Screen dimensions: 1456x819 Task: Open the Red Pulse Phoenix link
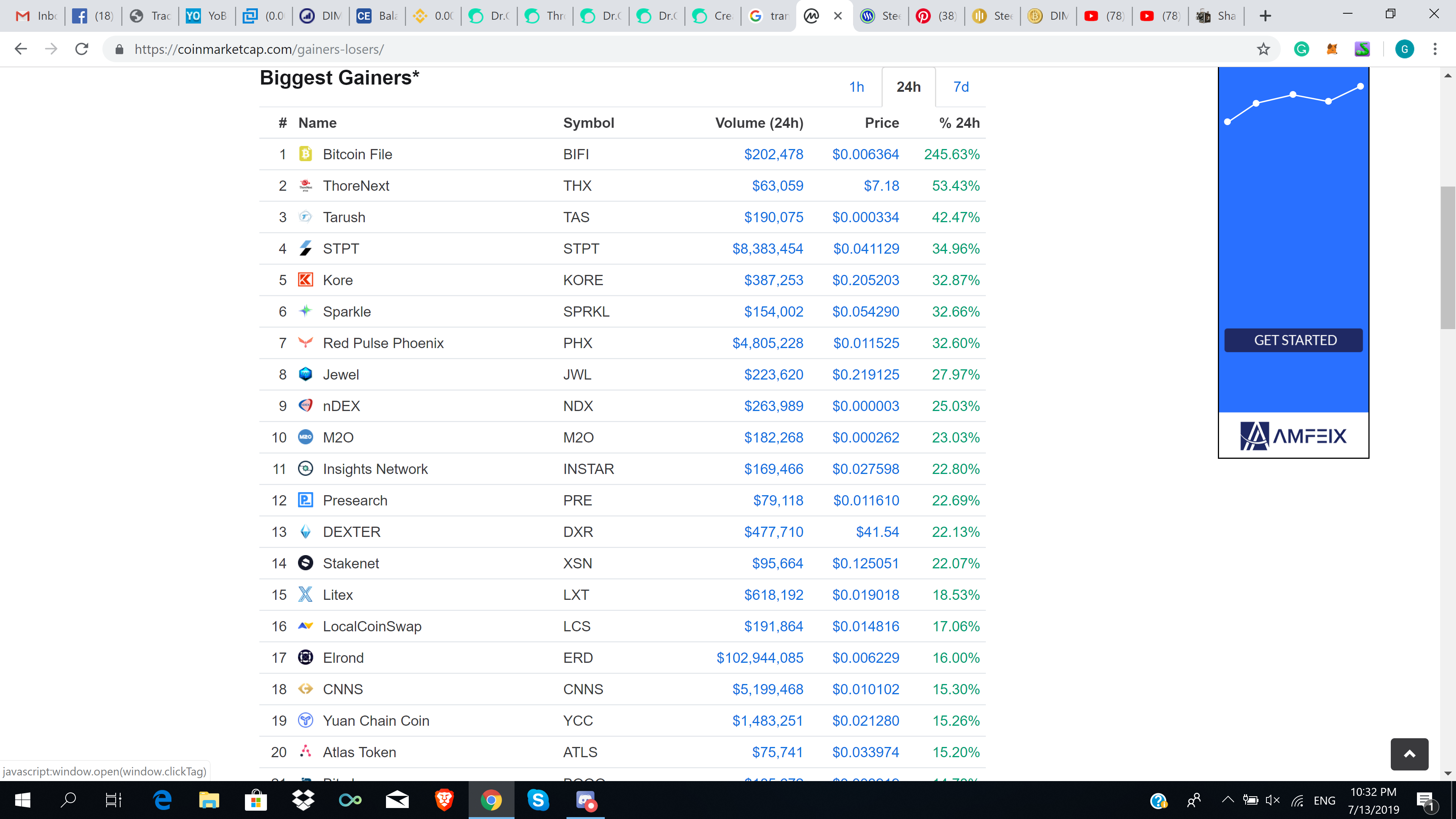[383, 343]
